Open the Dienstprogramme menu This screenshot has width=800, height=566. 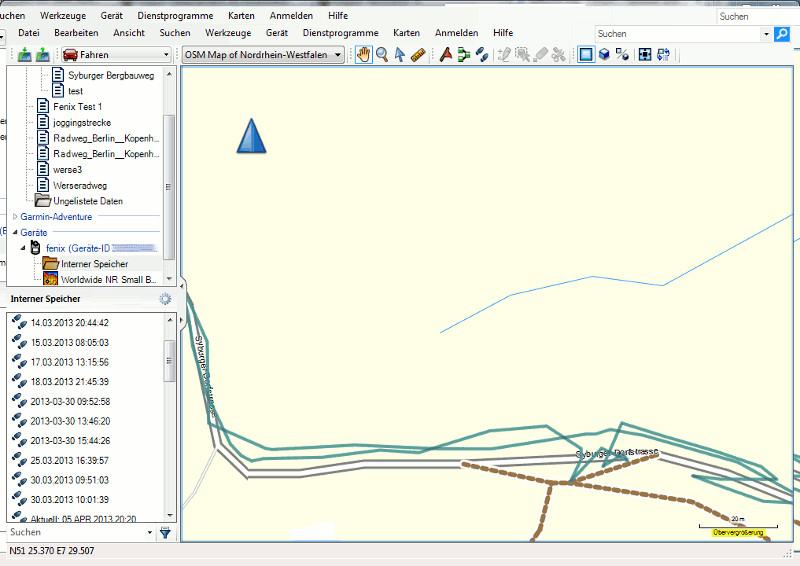[341, 33]
